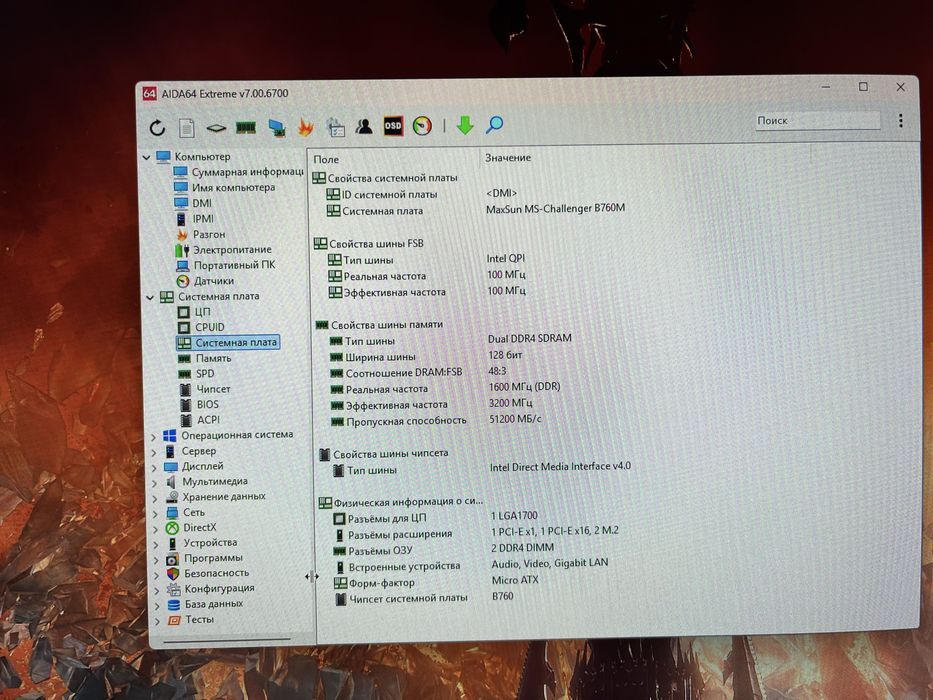933x700 pixels.
Task: Open the clipboard checklist toolbar icon
Action: tap(336, 127)
